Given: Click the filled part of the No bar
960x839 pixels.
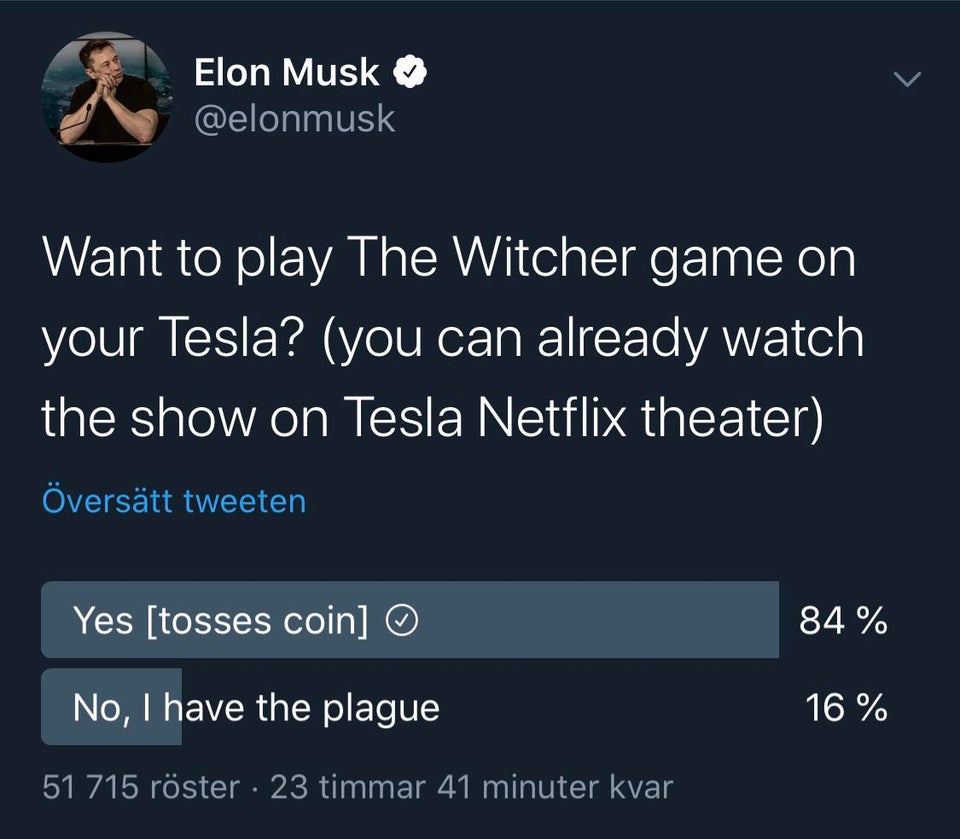Looking at the screenshot, I should coord(111,708).
